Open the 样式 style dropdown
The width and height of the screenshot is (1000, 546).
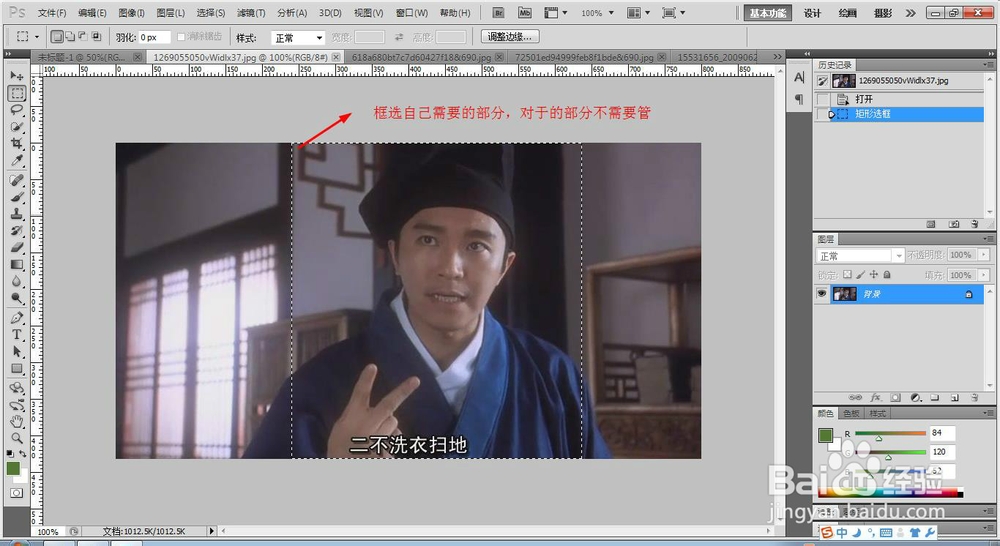click(298, 38)
